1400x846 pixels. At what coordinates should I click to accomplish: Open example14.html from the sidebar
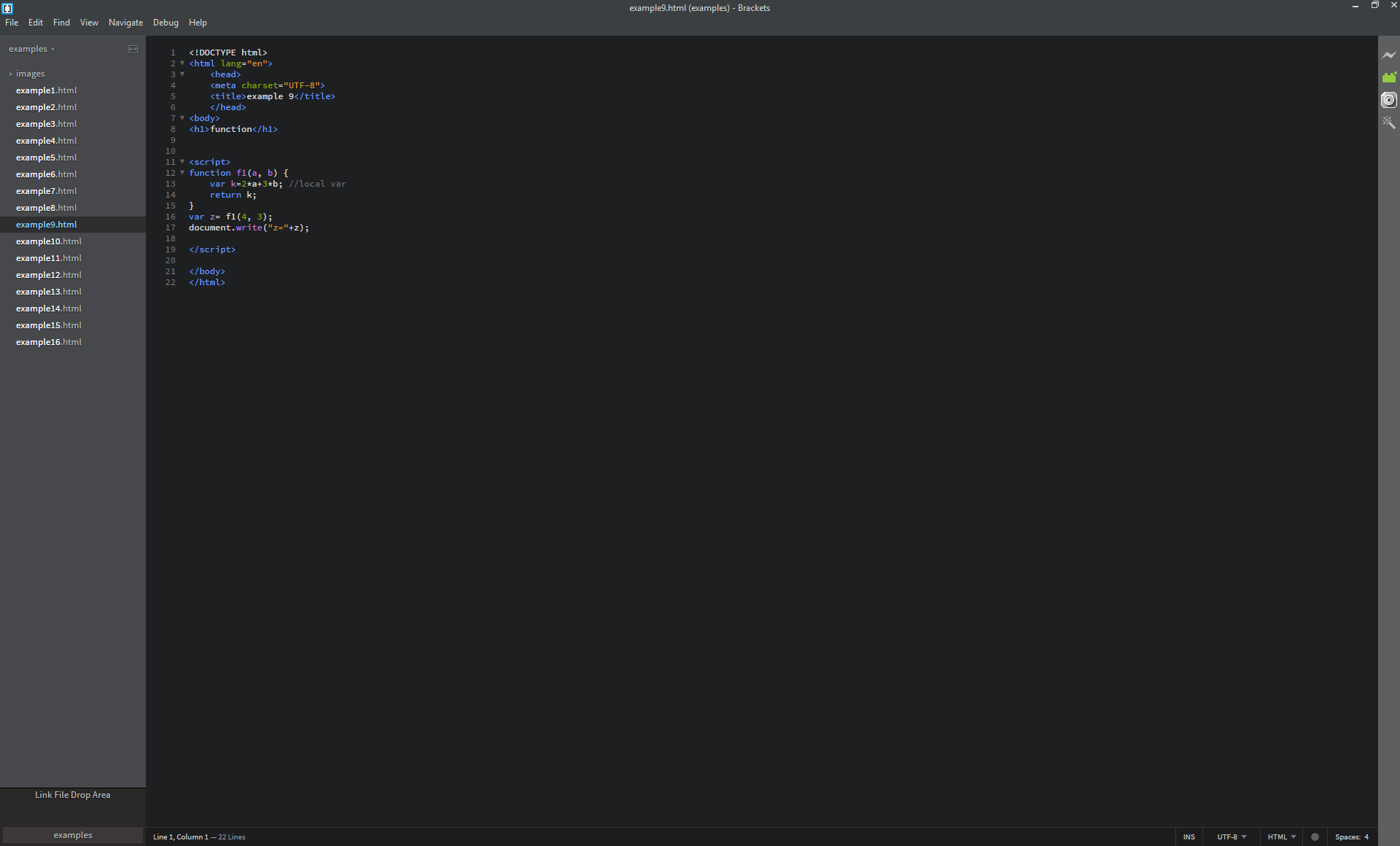click(48, 308)
